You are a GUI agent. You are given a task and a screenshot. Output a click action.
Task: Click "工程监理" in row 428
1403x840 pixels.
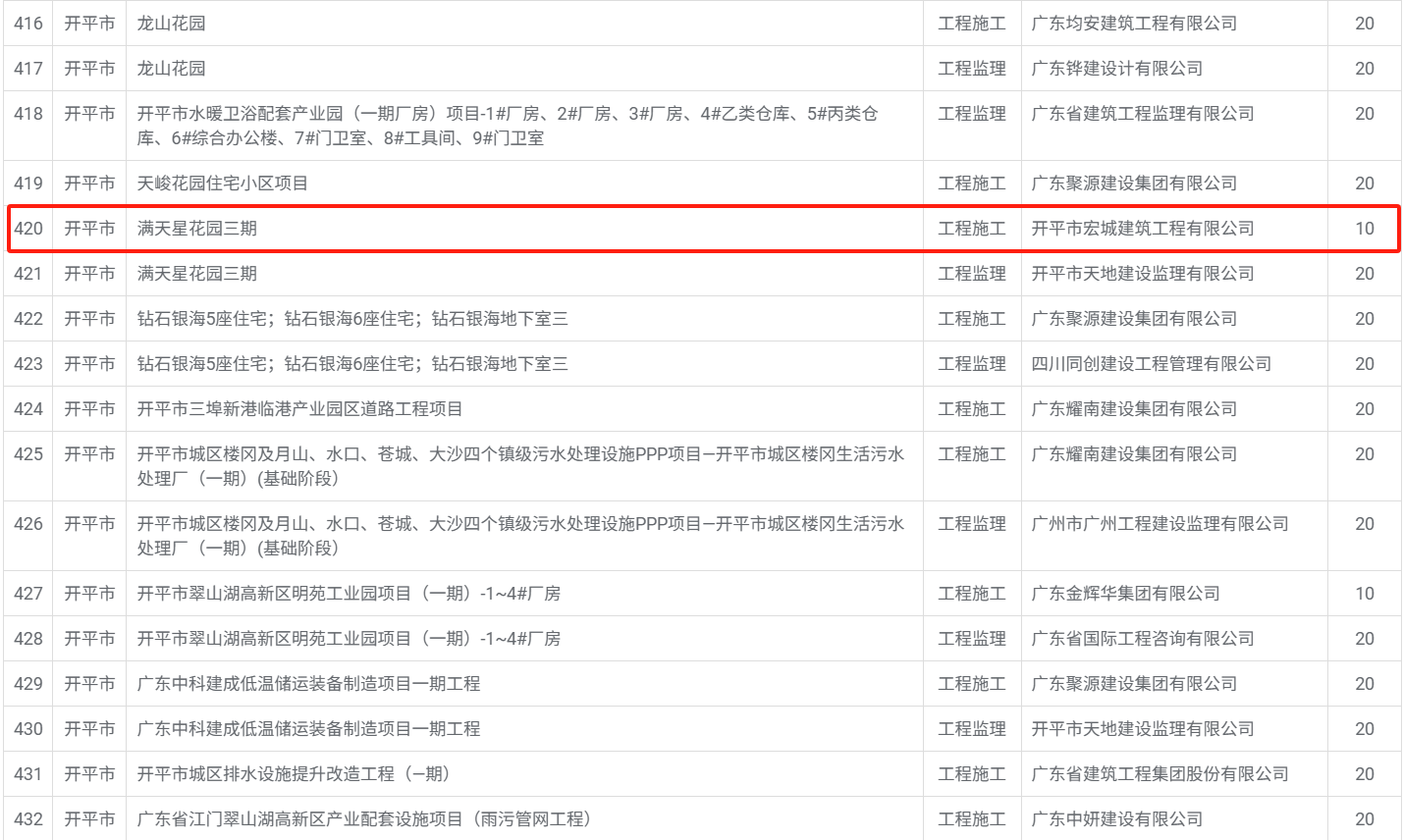[x=972, y=639]
